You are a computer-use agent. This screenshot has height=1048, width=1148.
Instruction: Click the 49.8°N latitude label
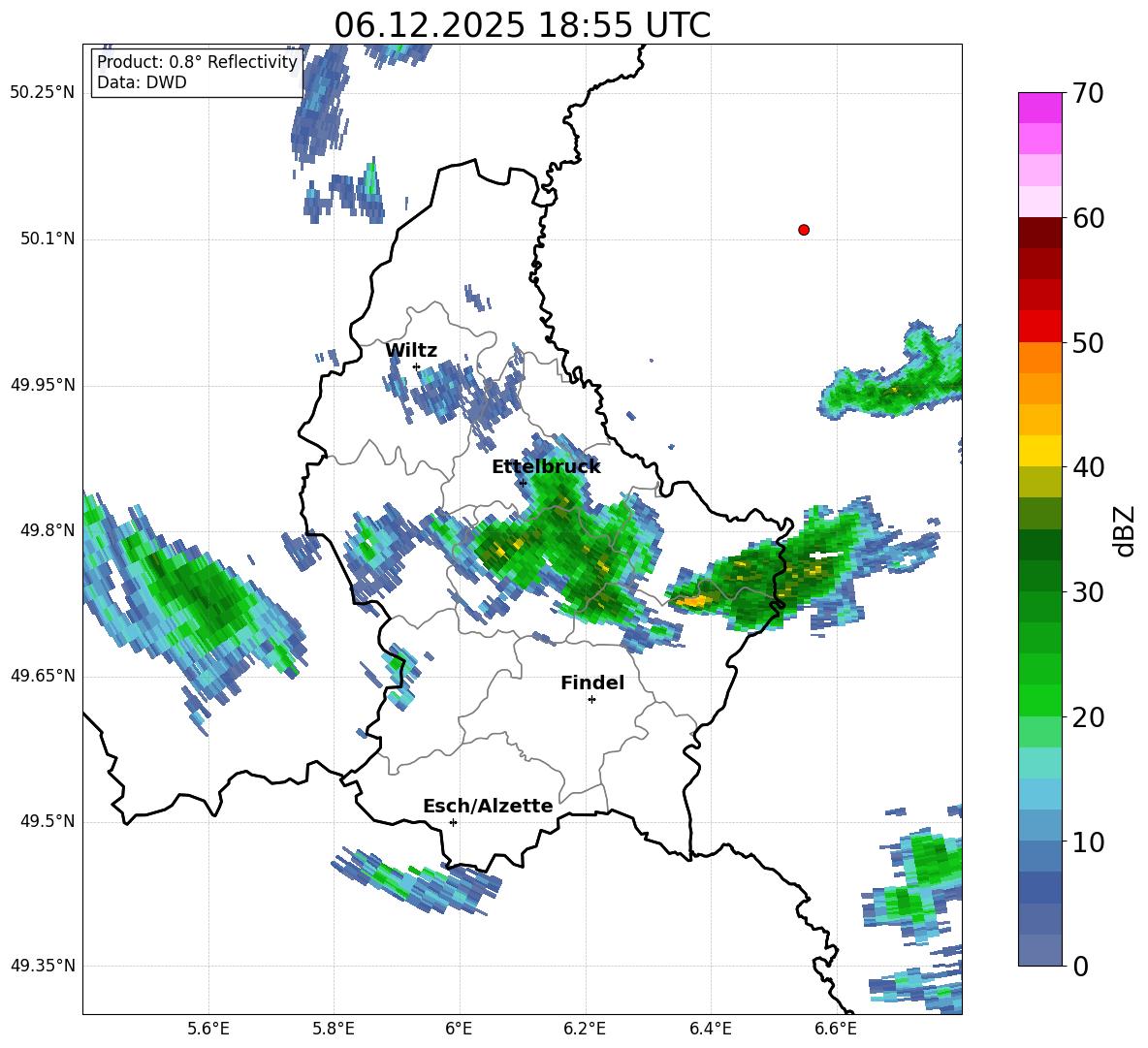[48, 530]
